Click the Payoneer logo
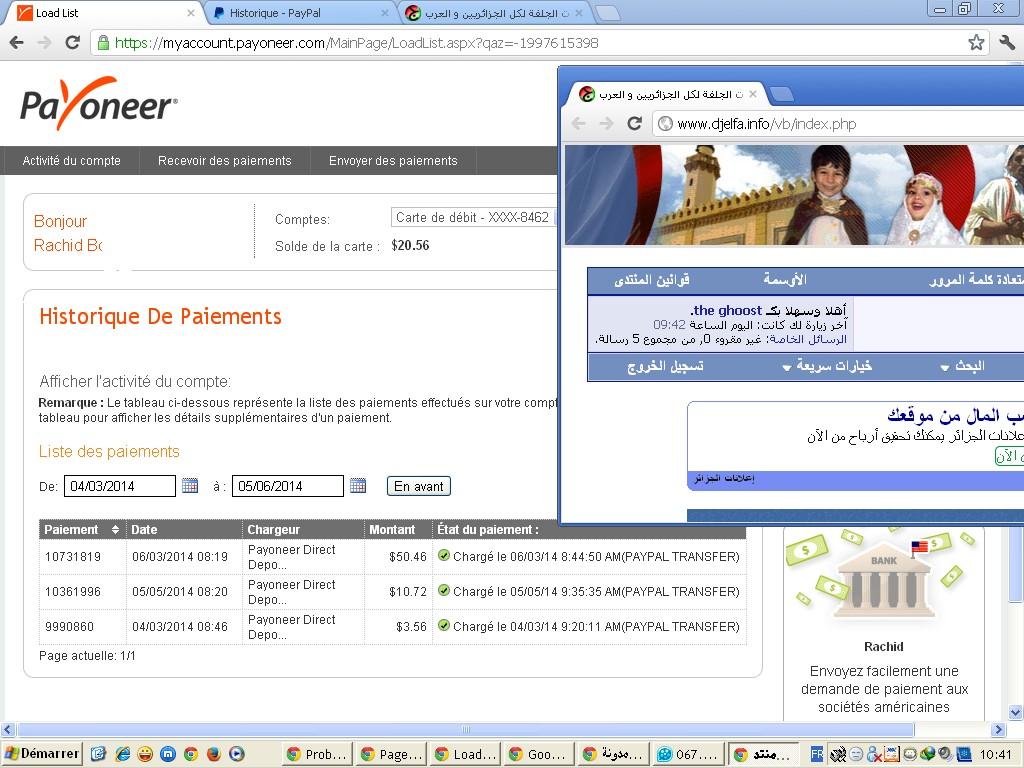The height and width of the screenshot is (768, 1024). click(x=99, y=104)
